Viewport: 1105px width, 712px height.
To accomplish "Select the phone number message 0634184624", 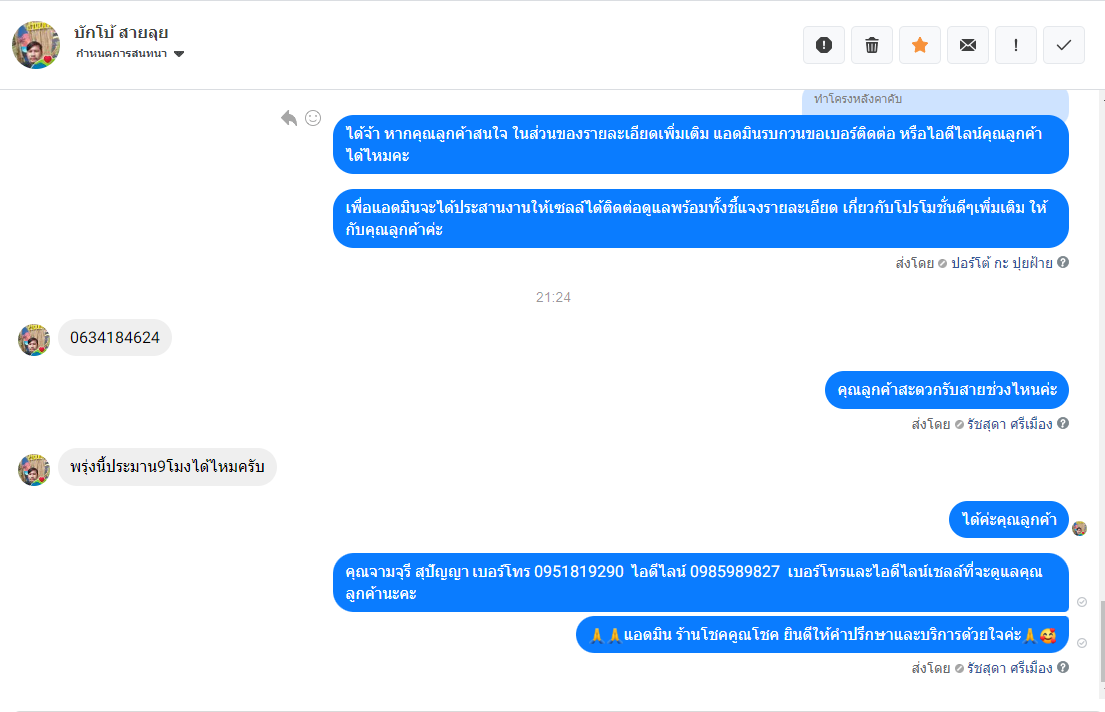I will [115, 338].
